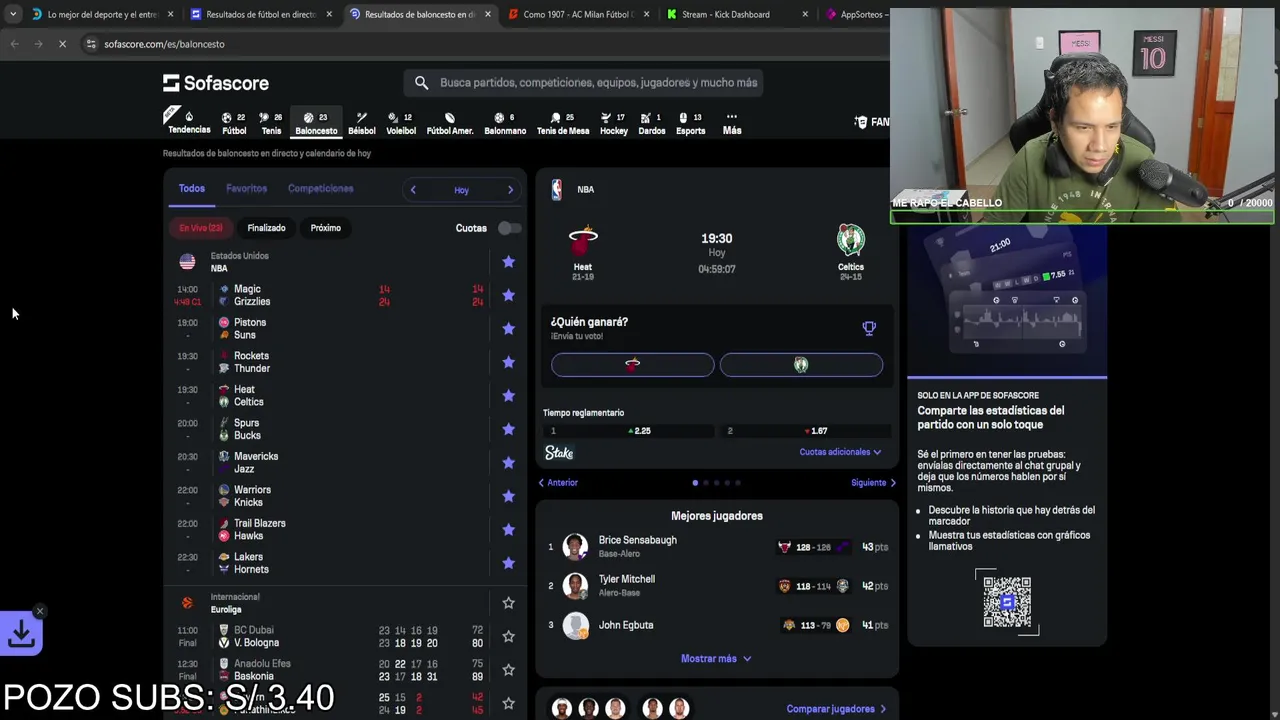The image size is (1280, 720).
Task: Open the Más sports menu
Action: point(732,123)
